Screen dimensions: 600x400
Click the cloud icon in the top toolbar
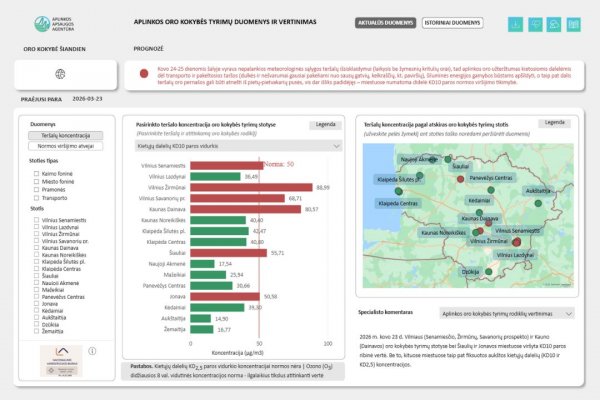554,24
